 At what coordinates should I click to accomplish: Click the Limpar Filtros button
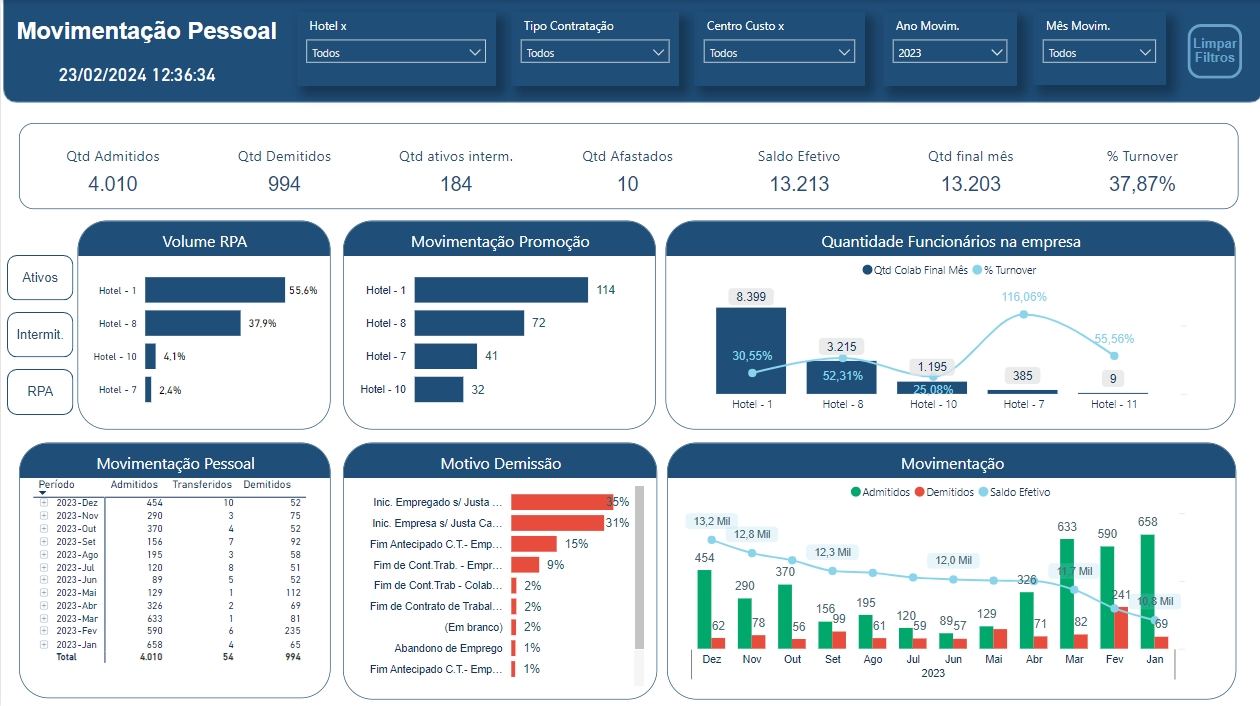click(1214, 51)
